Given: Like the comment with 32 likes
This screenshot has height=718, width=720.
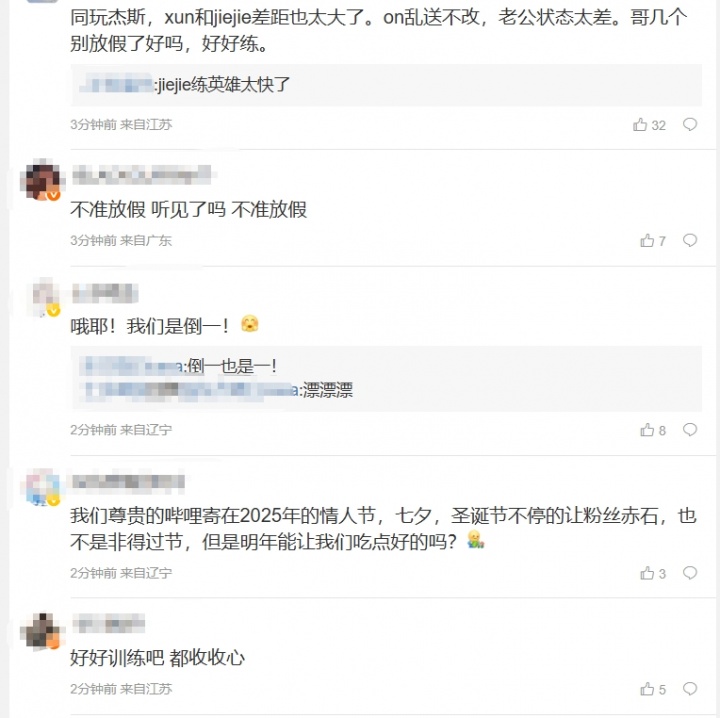Looking at the screenshot, I should pos(640,125).
